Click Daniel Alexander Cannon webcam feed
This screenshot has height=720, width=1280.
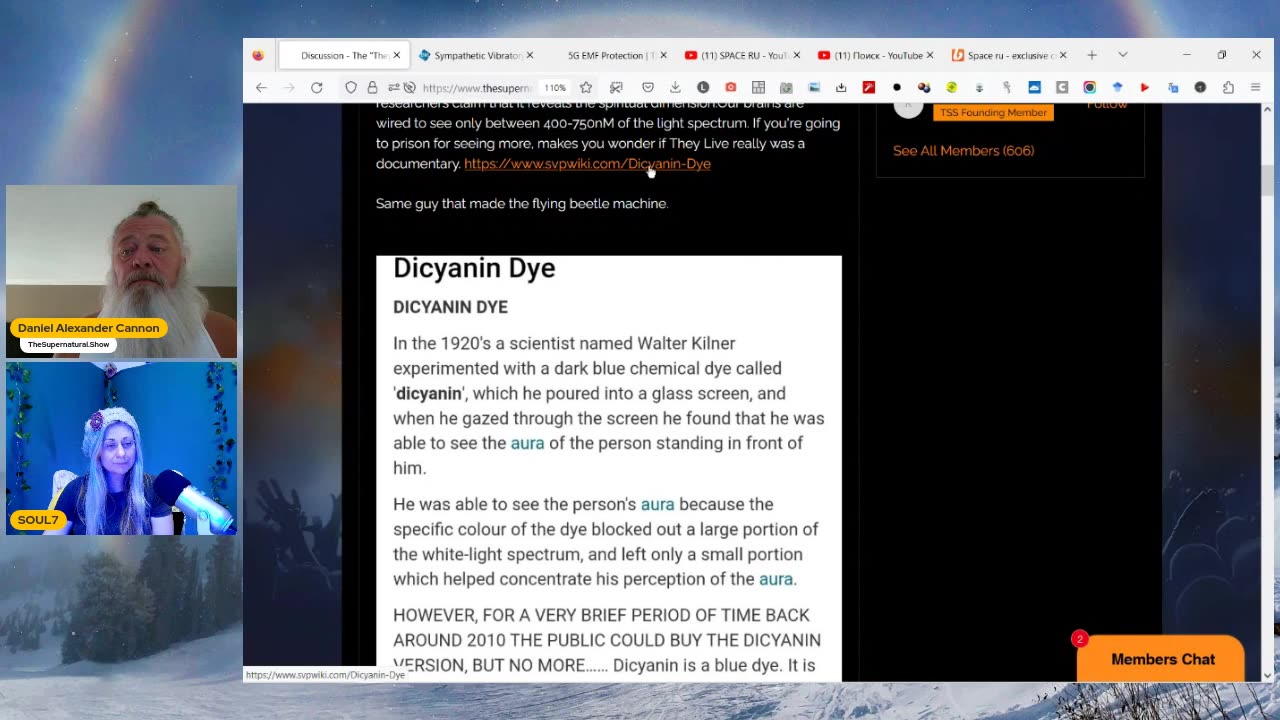tap(122, 271)
